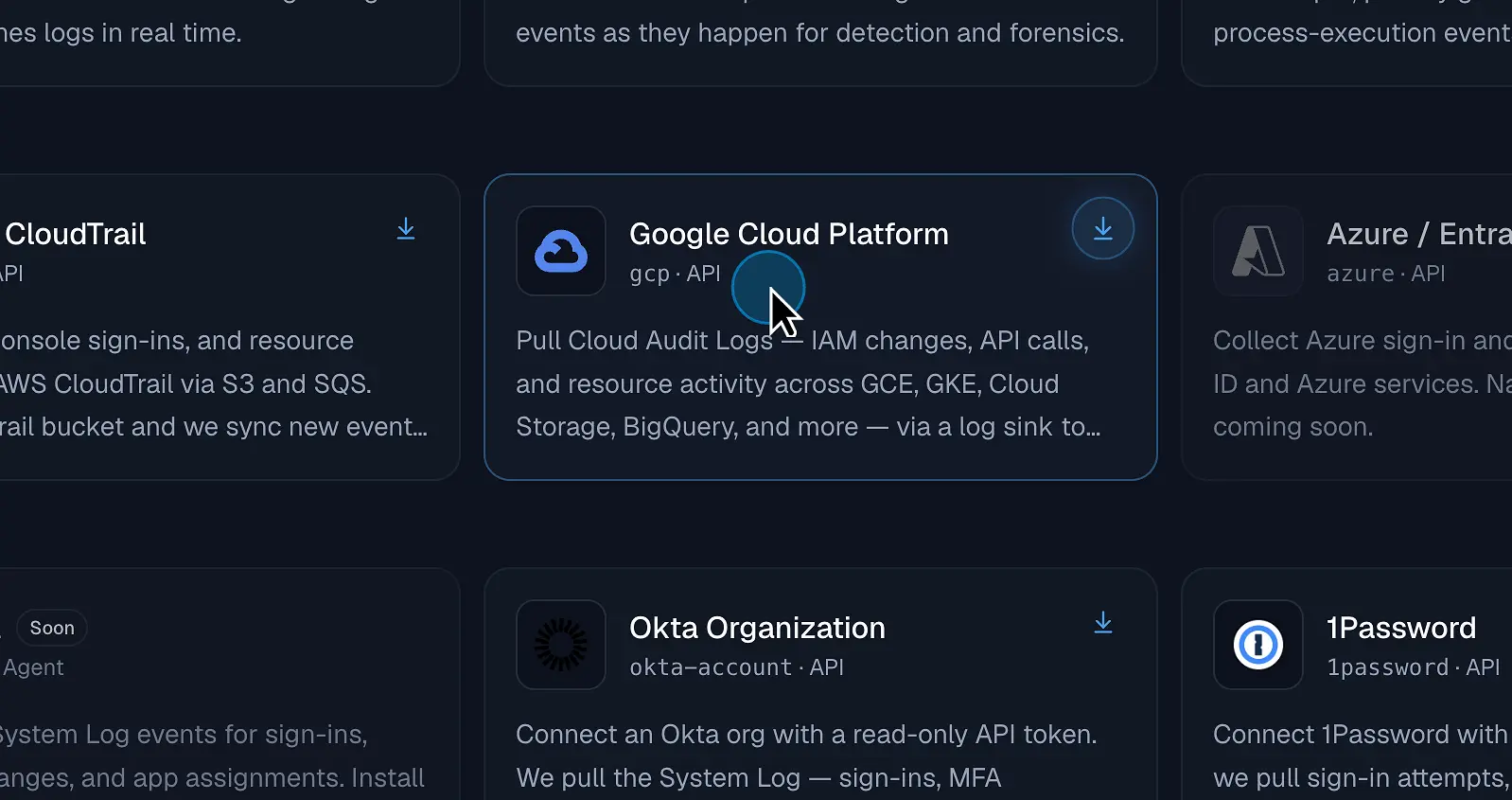The width and height of the screenshot is (1512, 800).
Task: Click the 'Agent' label under Soon badge
Action: coord(33,667)
